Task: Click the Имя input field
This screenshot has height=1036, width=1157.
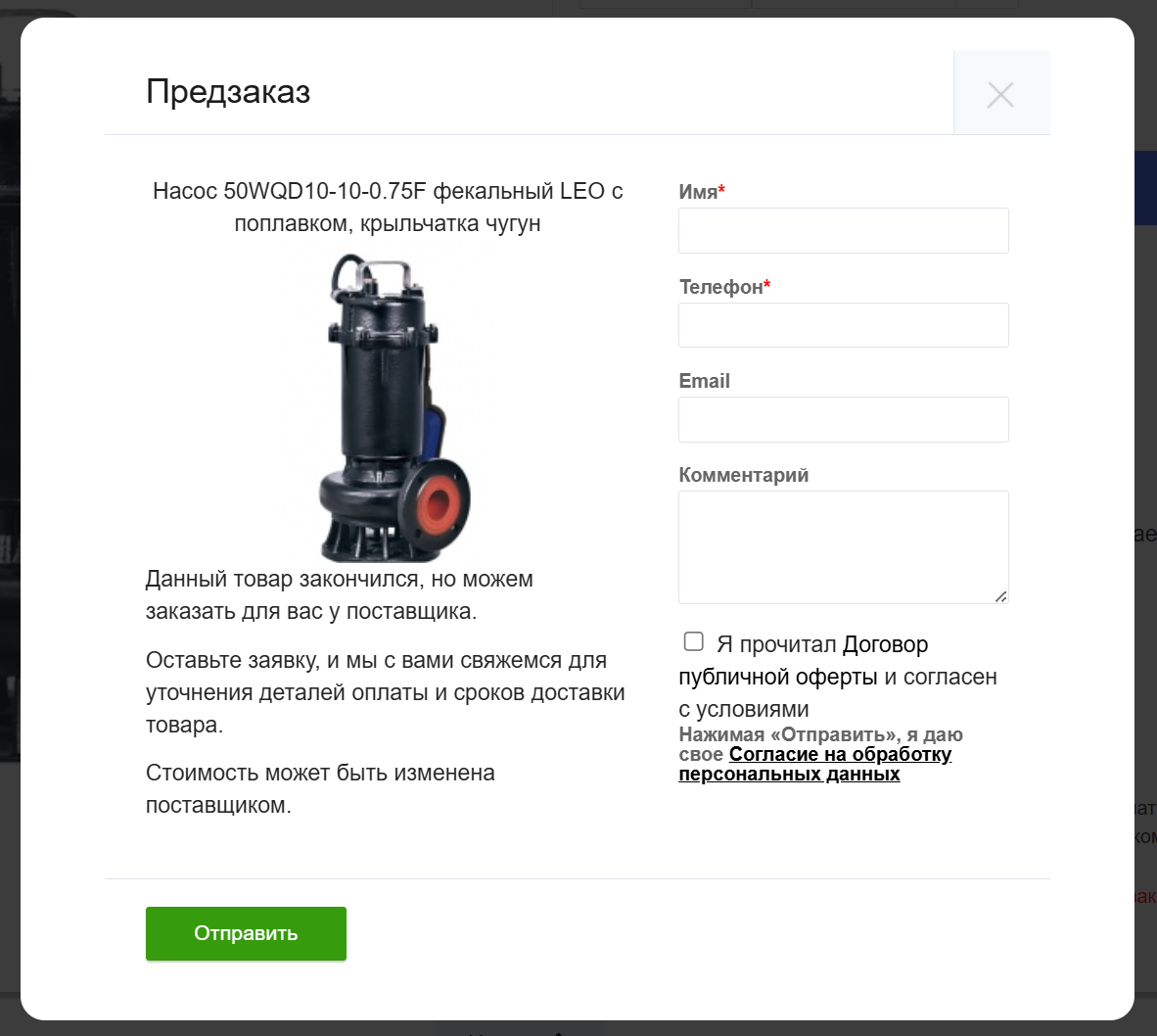Action: [844, 231]
